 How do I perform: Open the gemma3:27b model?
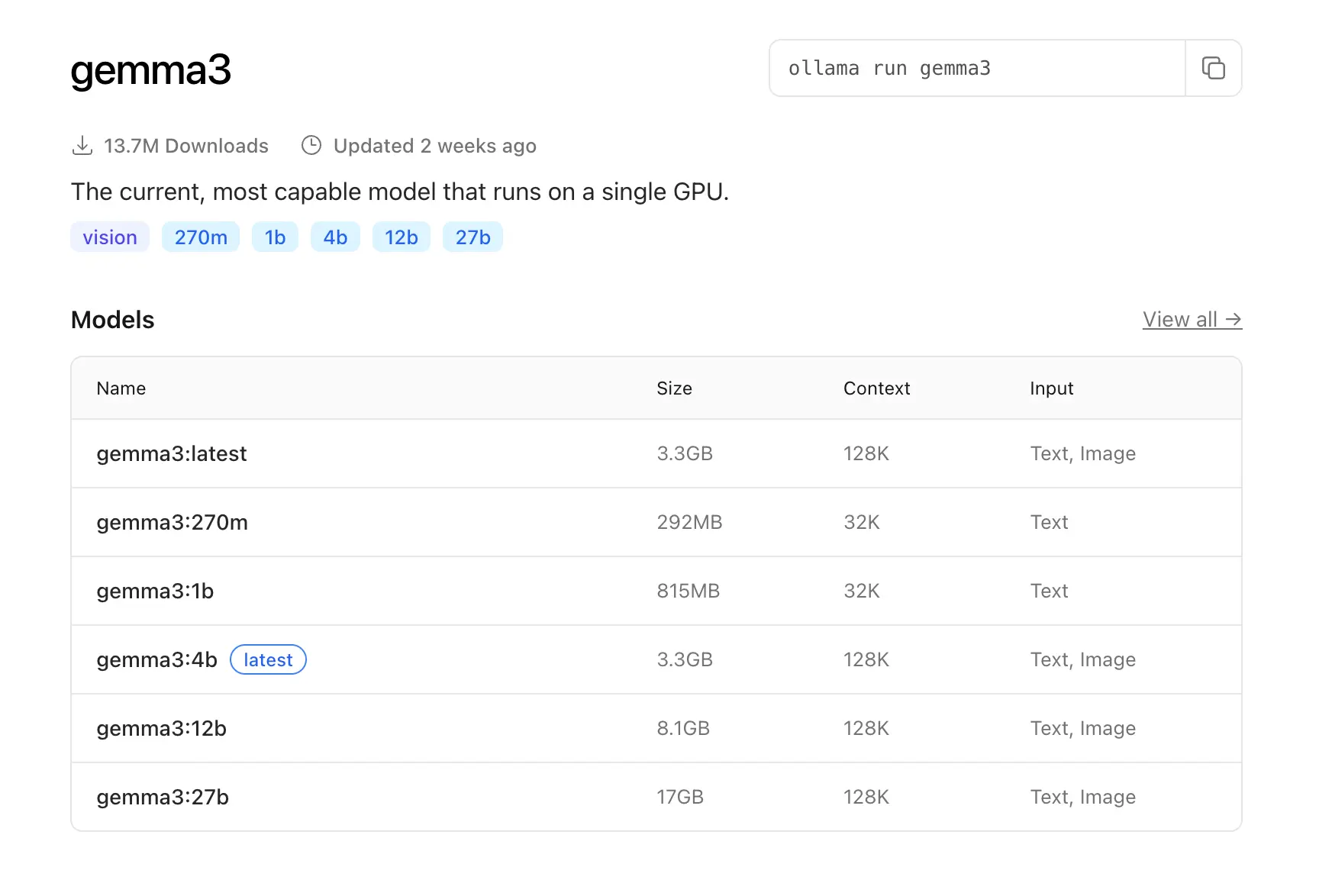[x=163, y=798]
